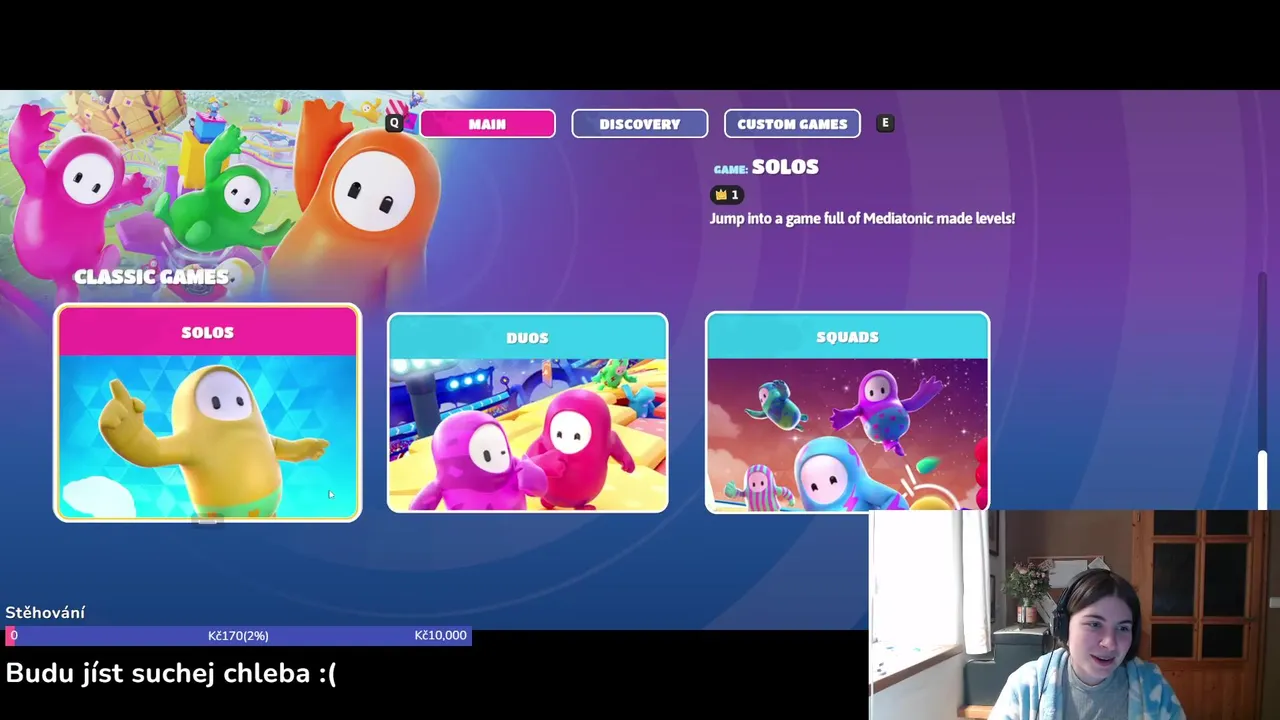Click the streamer webcam overlay
The height and width of the screenshot is (720, 1280).
pyautogui.click(x=1074, y=615)
